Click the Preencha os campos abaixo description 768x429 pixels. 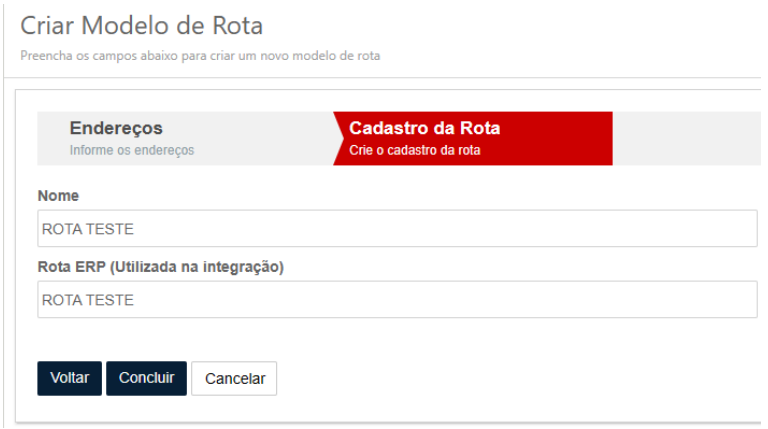(200, 55)
